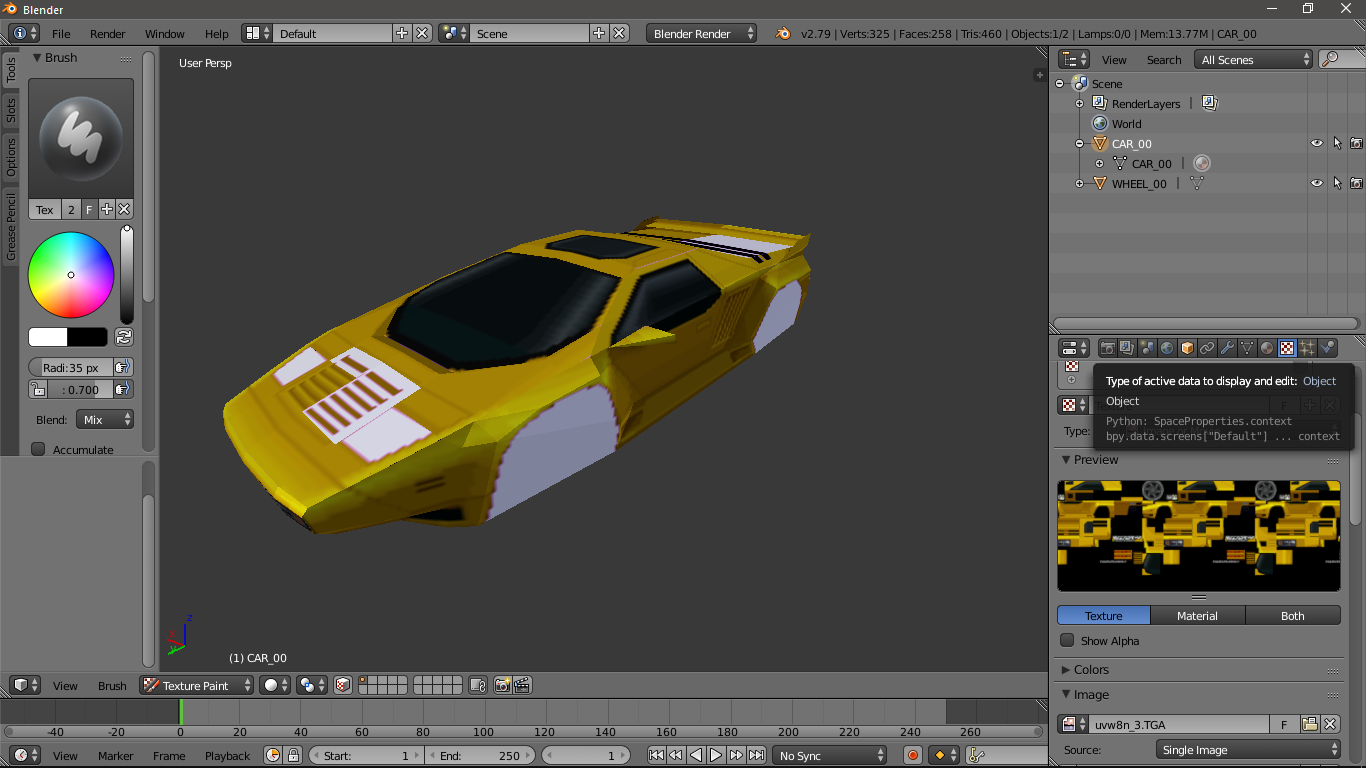This screenshot has width=1366, height=768.
Task: Check the Show Alpha option
Action: (1068, 641)
